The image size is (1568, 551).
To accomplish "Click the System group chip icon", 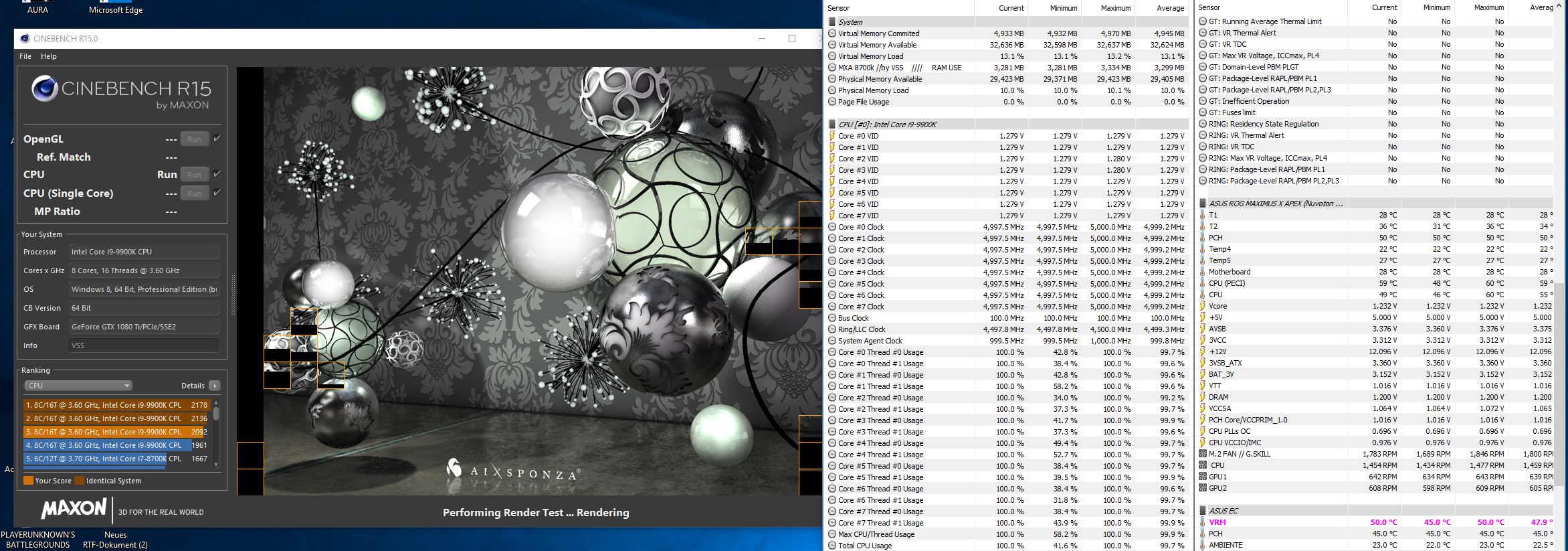I will pyautogui.click(x=832, y=22).
